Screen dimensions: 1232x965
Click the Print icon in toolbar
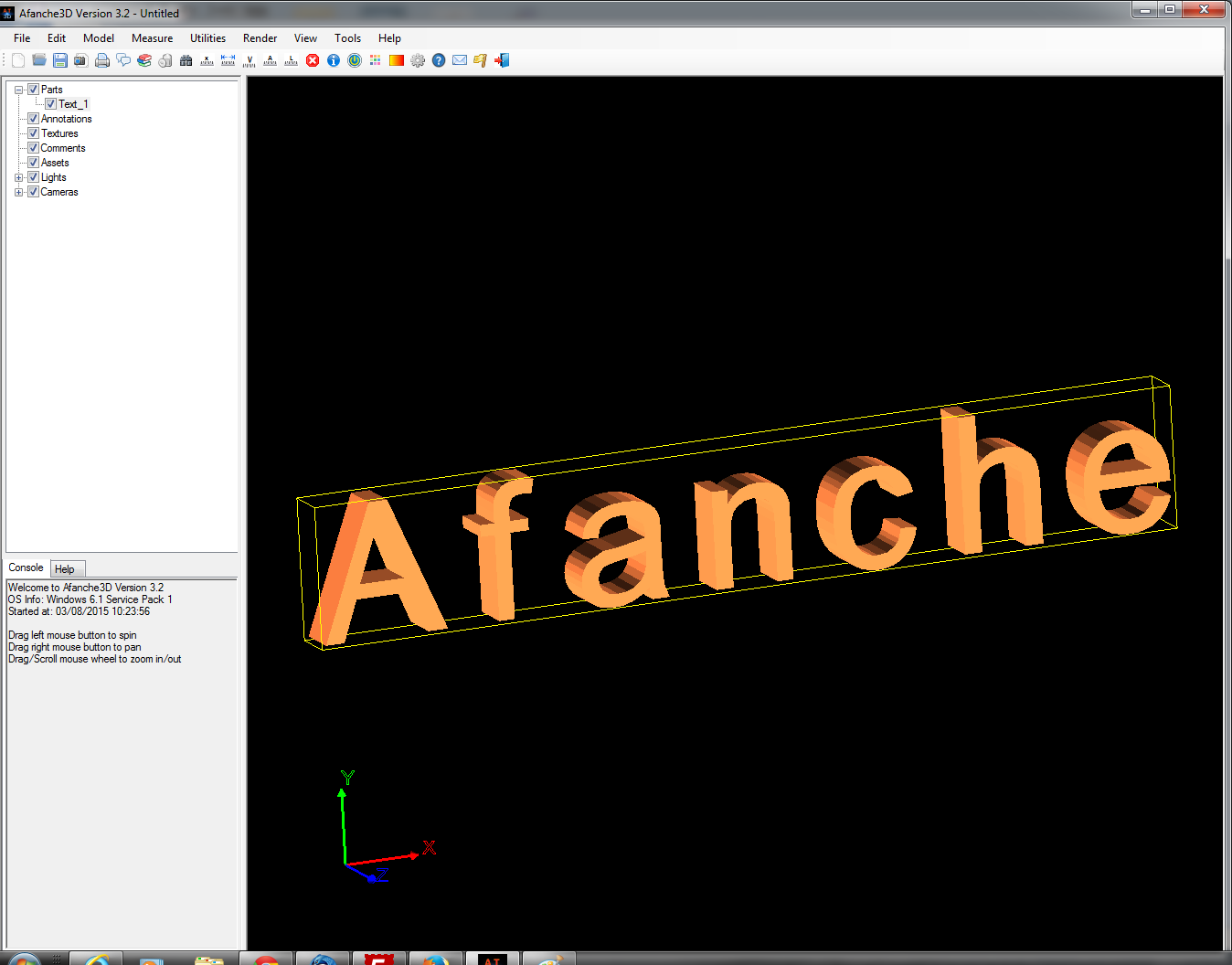(x=102, y=60)
